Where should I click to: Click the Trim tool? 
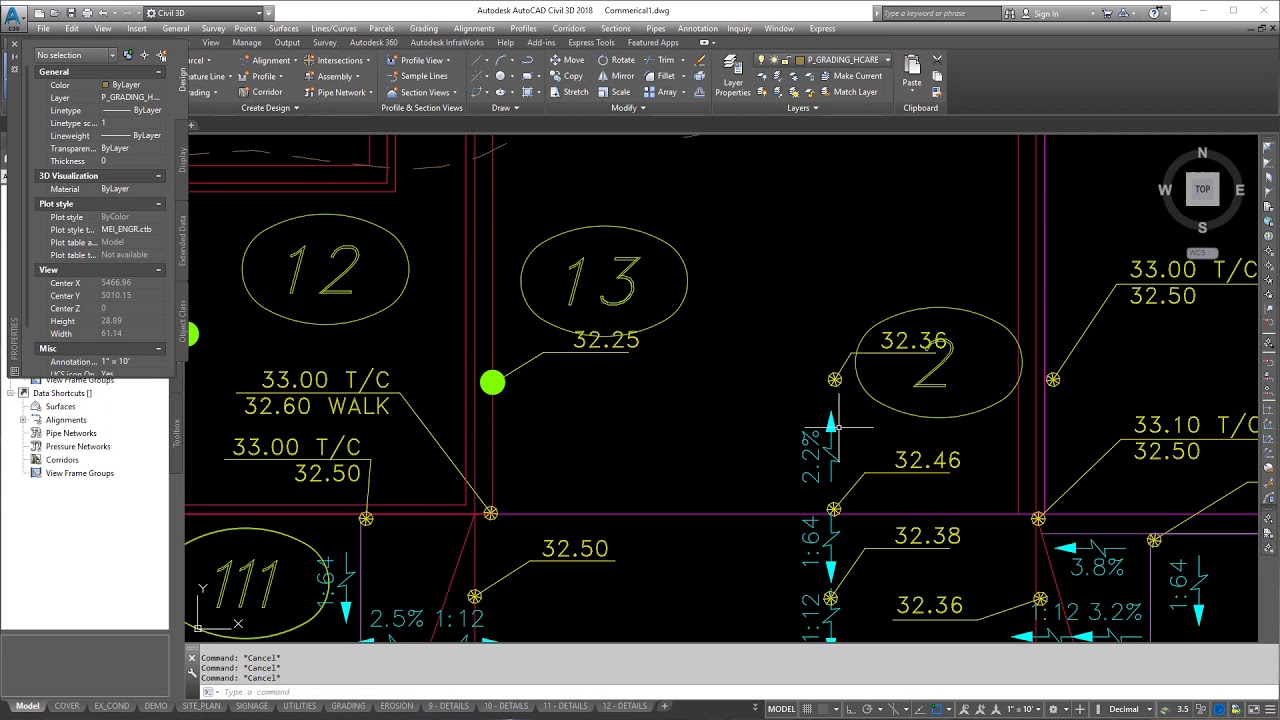point(659,60)
